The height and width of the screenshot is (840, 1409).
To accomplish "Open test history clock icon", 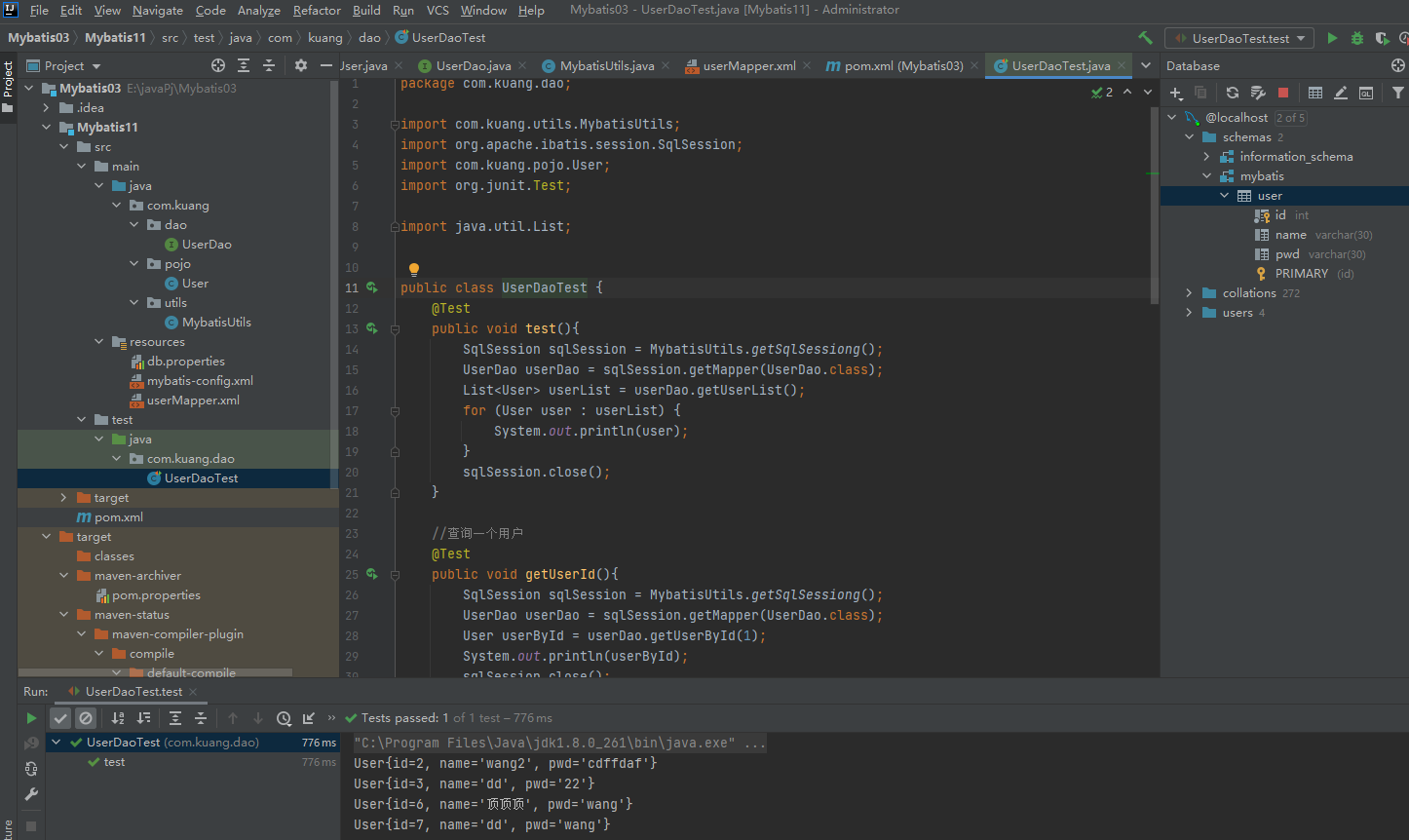I will [284, 718].
